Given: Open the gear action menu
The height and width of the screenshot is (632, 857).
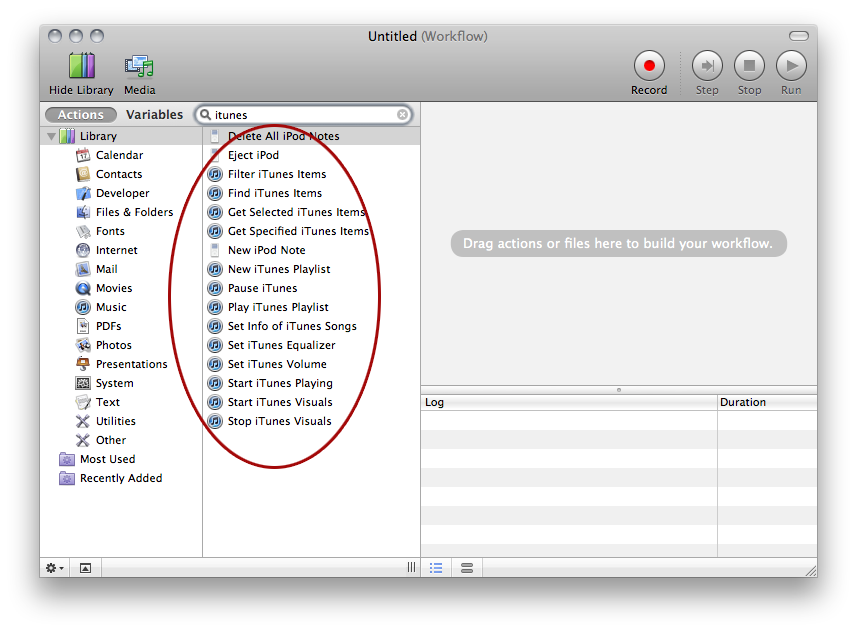Looking at the screenshot, I should pos(55,568).
